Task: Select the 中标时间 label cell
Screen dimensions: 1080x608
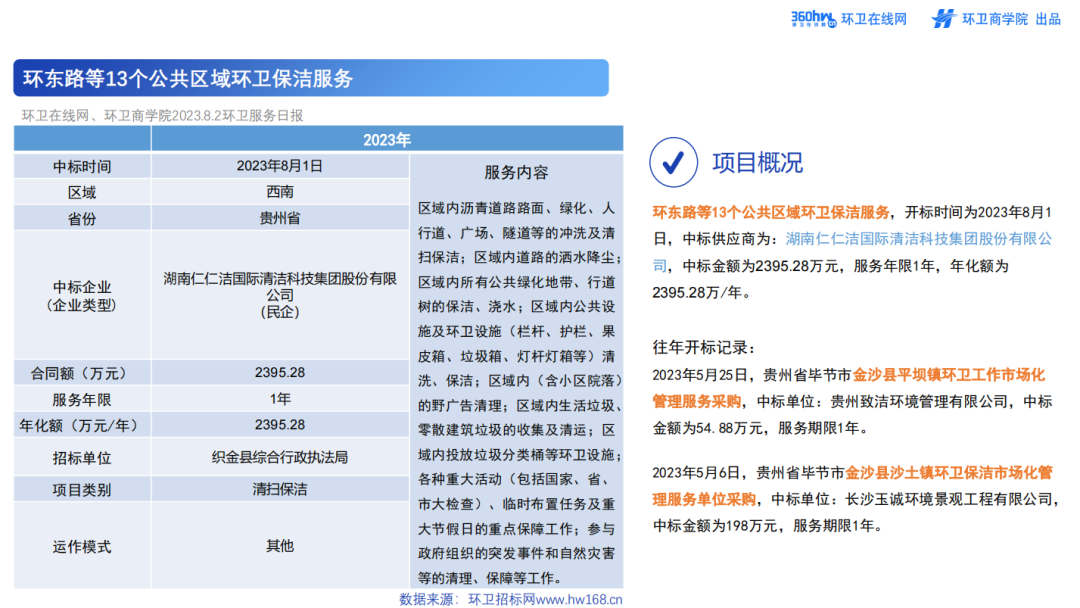Action: point(82,166)
